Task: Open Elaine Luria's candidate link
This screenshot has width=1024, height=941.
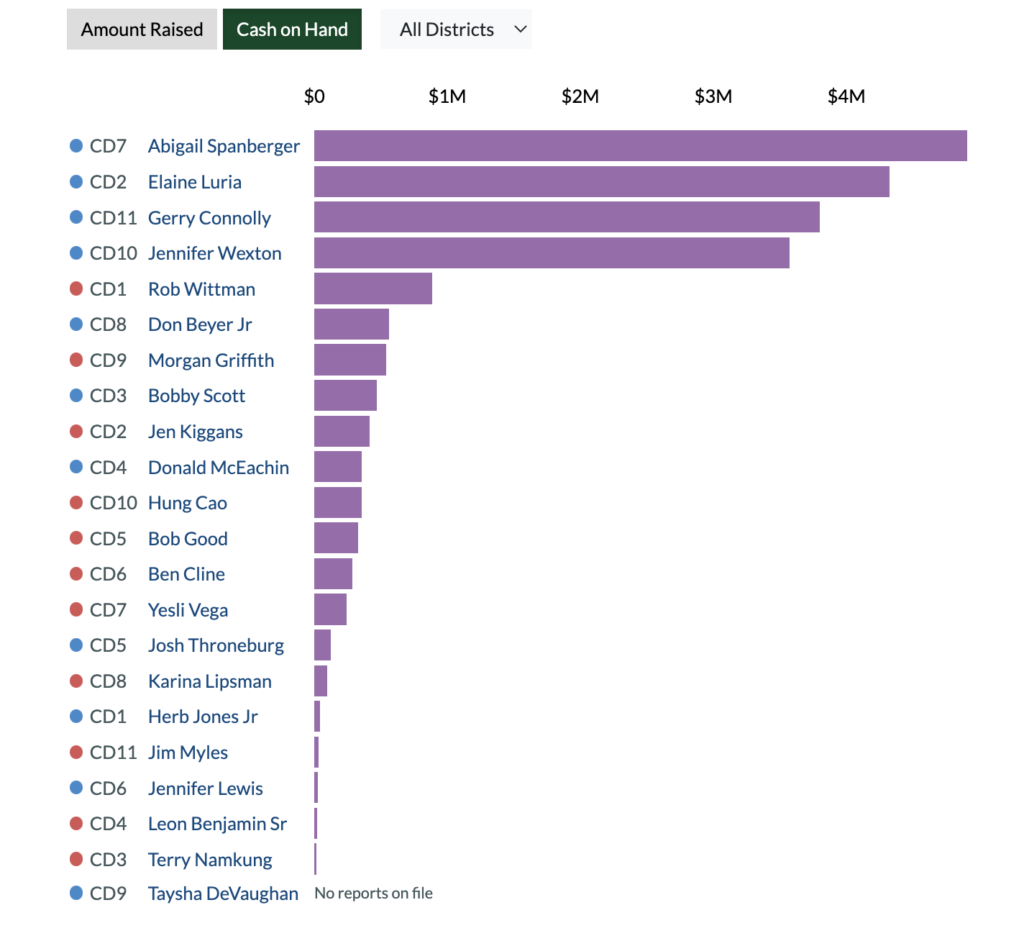Action: (194, 182)
